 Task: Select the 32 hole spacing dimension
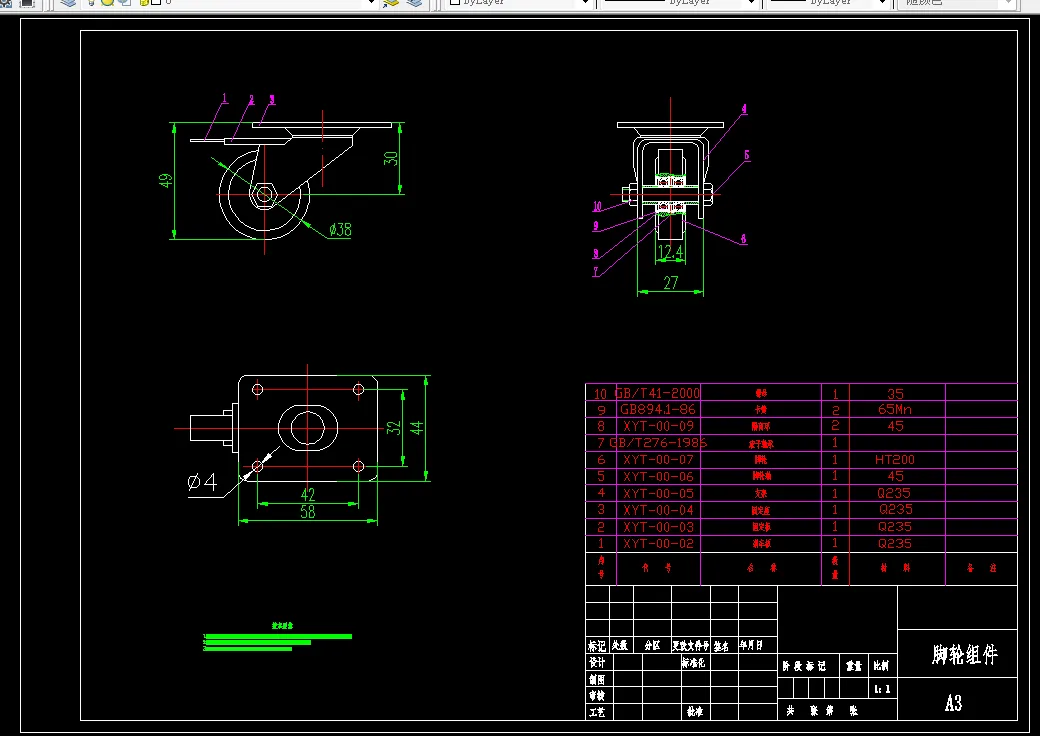pyautogui.click(x=394, y=428)
